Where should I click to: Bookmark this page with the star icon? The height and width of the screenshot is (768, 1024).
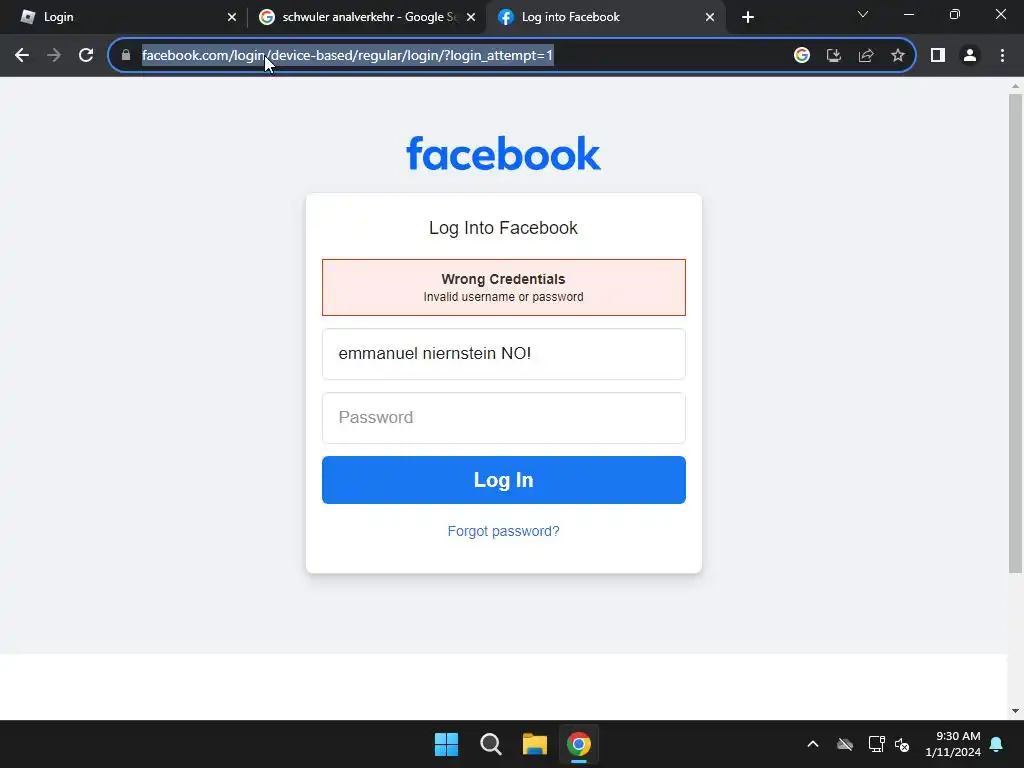pyautogui.click(x=898, y=56)
